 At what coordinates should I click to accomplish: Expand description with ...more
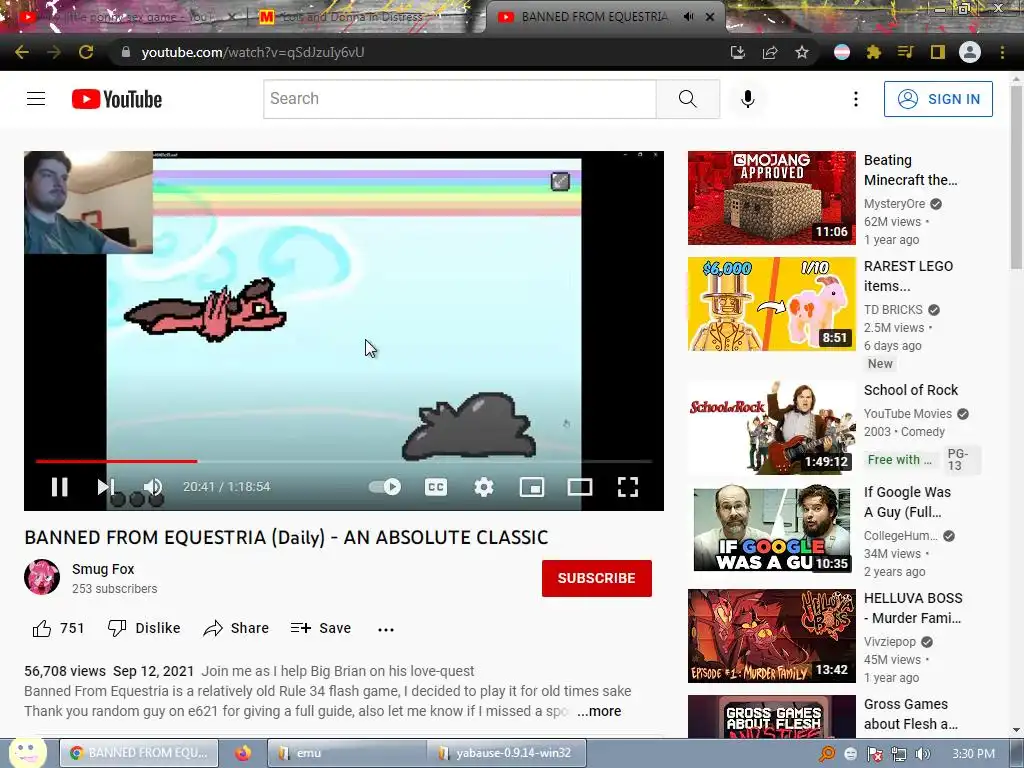point(599,711)
